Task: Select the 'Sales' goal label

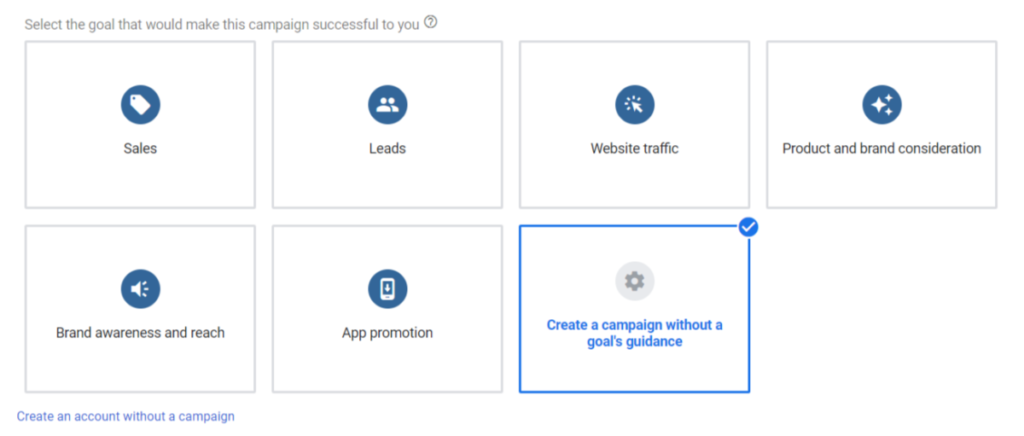Action: (140, 148)
